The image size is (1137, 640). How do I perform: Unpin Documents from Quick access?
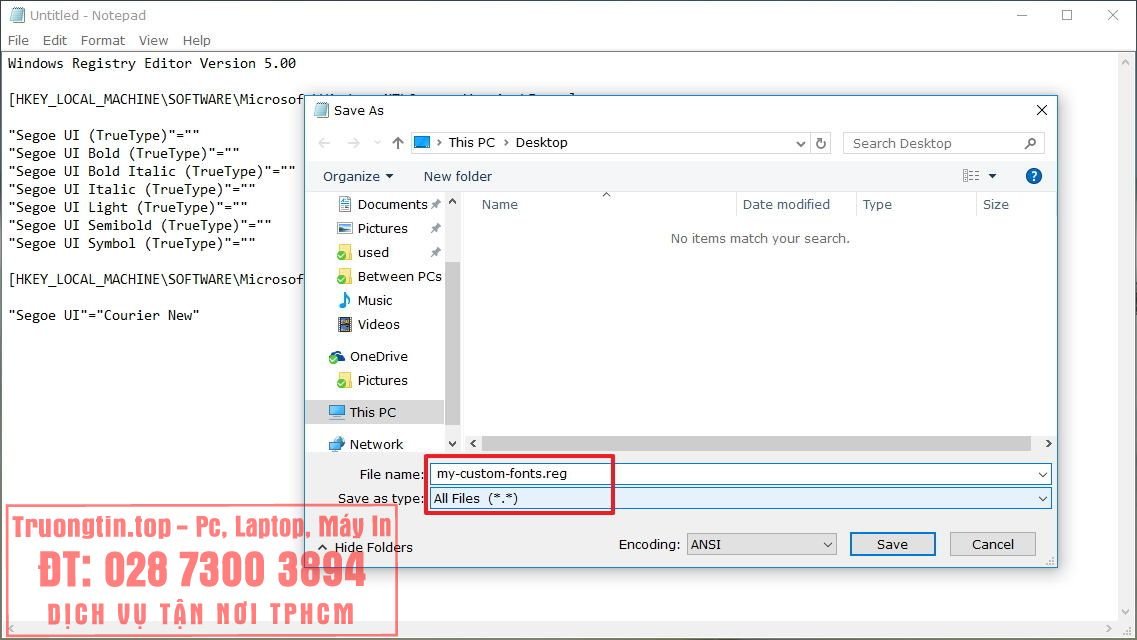435,203
